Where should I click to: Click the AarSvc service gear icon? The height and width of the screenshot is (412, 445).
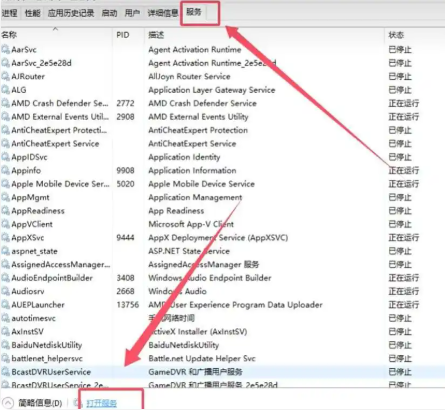5,50
